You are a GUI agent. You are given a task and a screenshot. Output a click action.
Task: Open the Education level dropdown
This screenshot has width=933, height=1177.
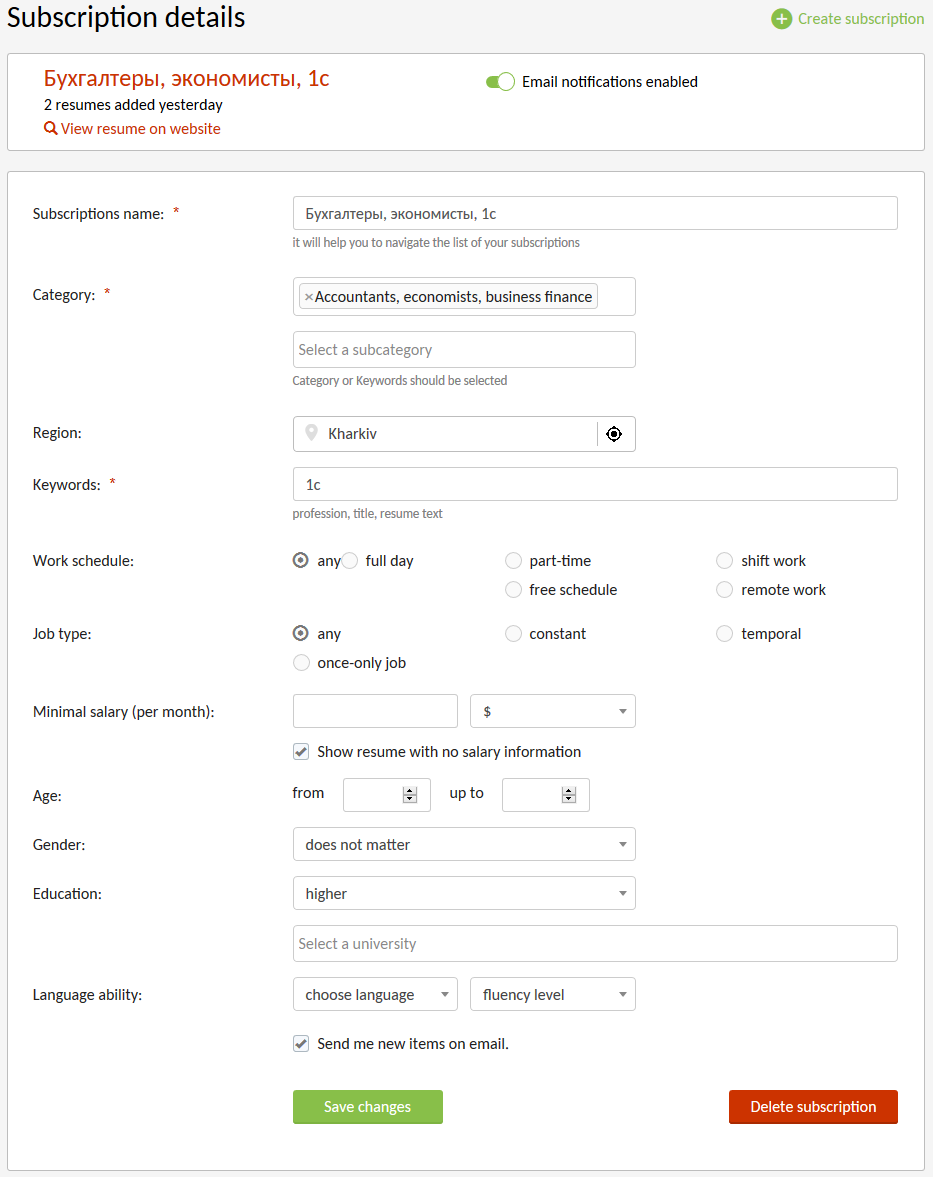coord(464,894)
